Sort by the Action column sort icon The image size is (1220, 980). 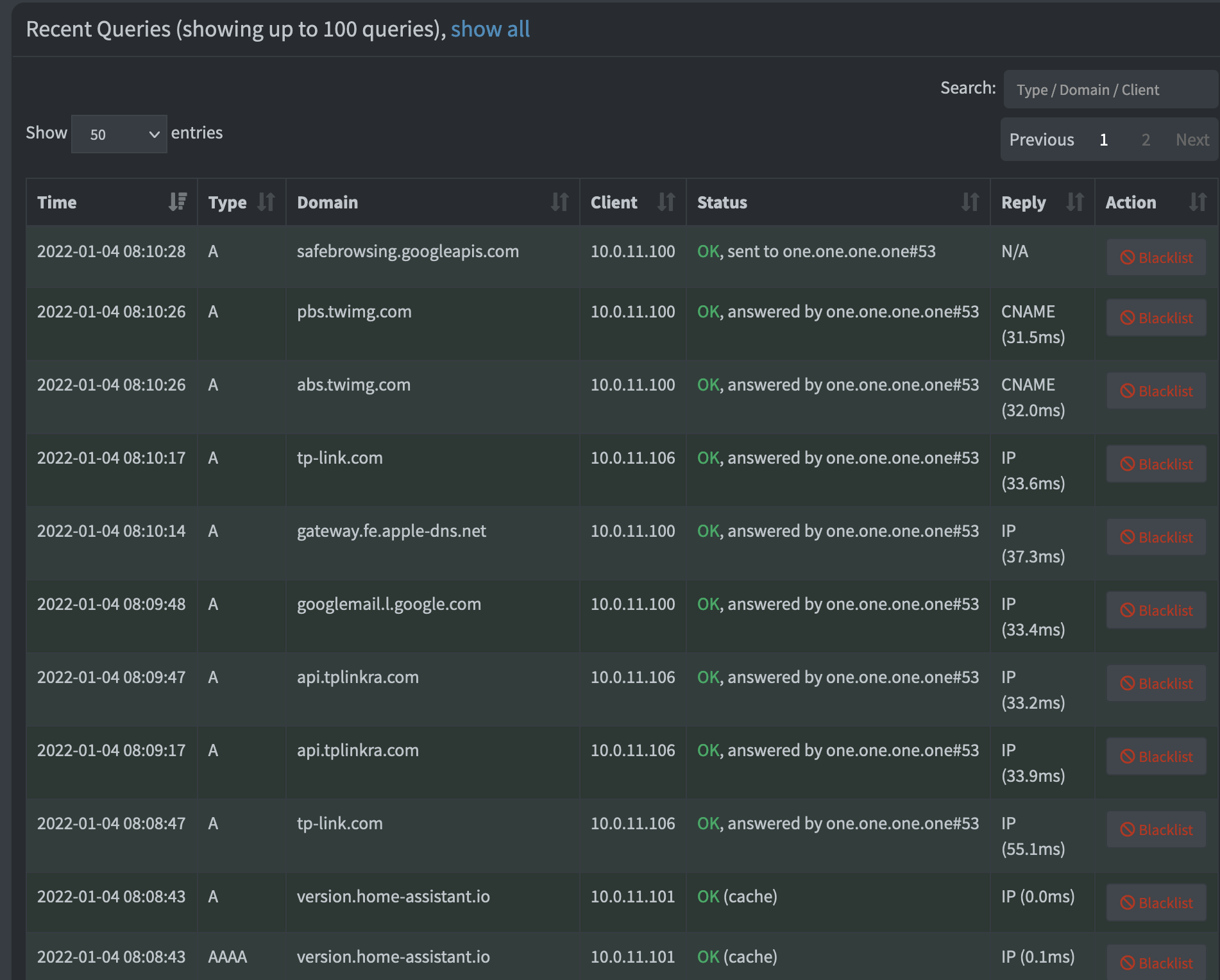pyautogui.click(x=1198, y=202)
